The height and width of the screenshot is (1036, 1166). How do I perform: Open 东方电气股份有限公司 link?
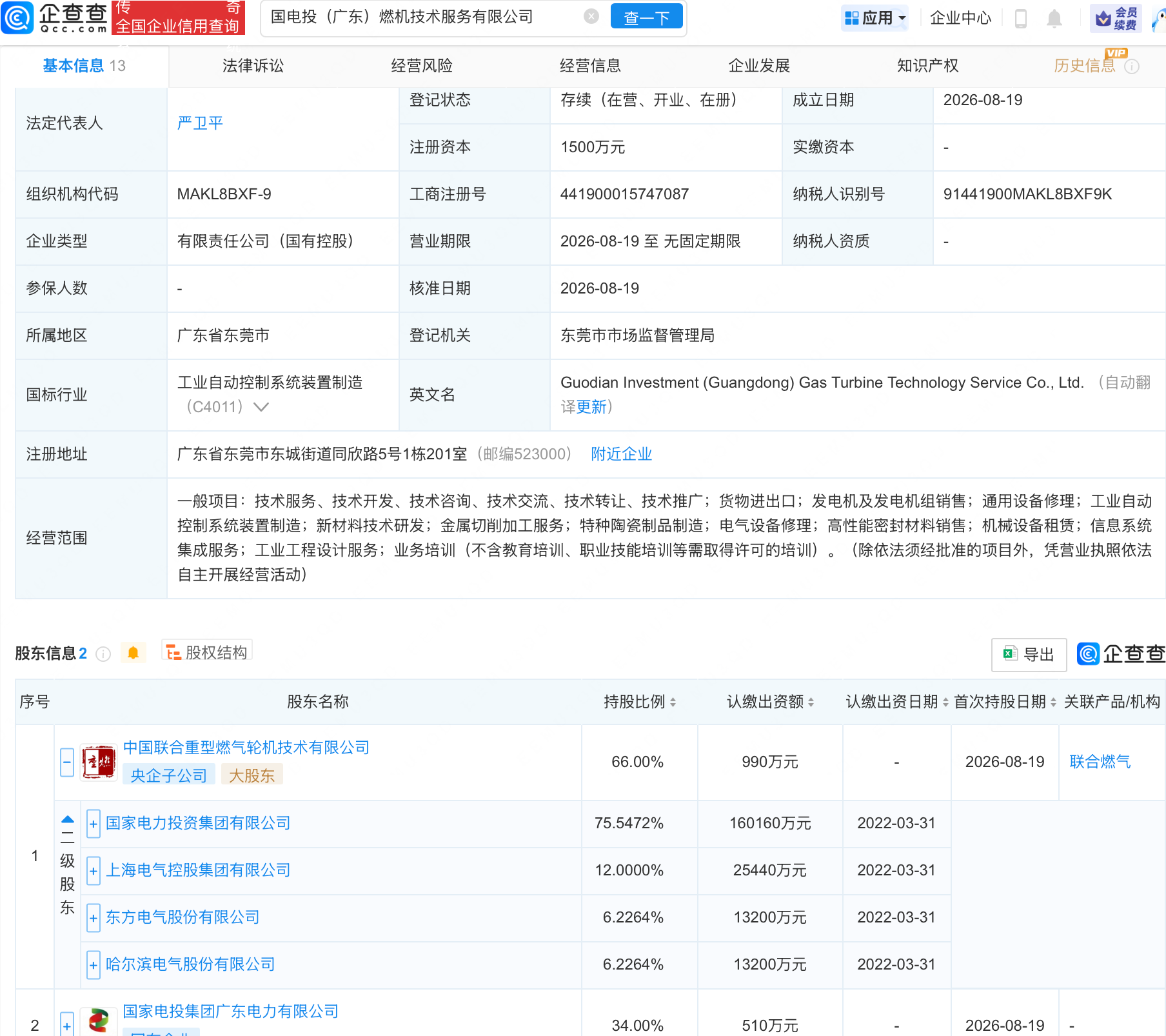pos(183,917)
